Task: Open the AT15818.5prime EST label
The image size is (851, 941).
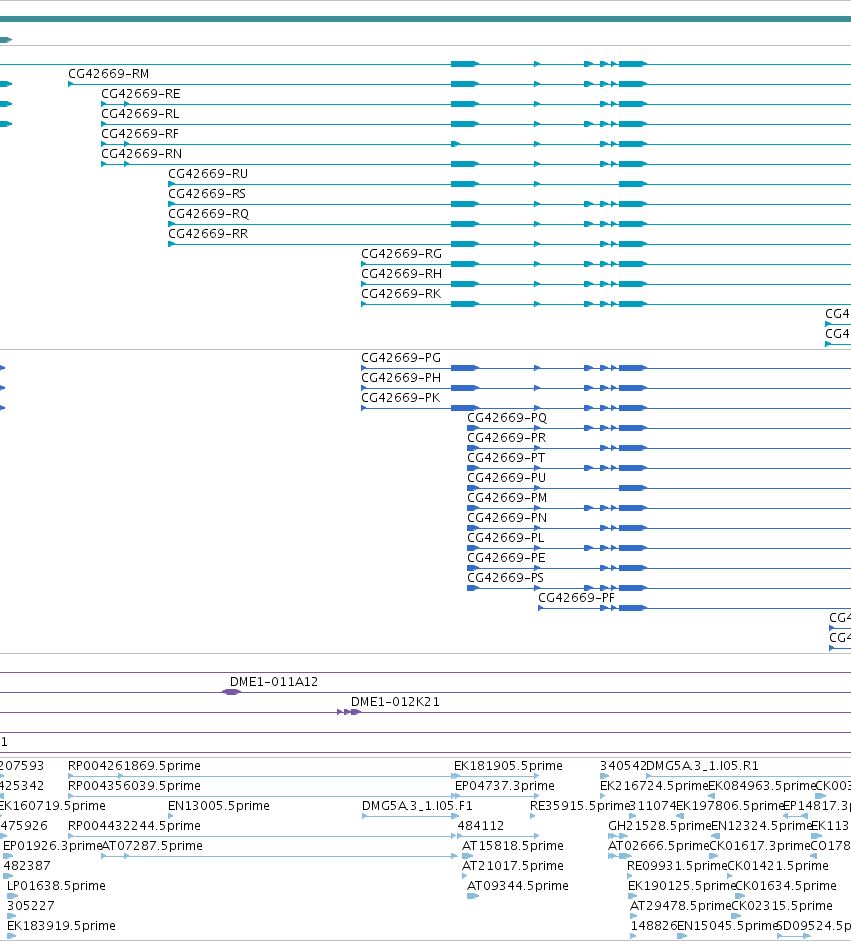Action: click(x=513, y=846)
